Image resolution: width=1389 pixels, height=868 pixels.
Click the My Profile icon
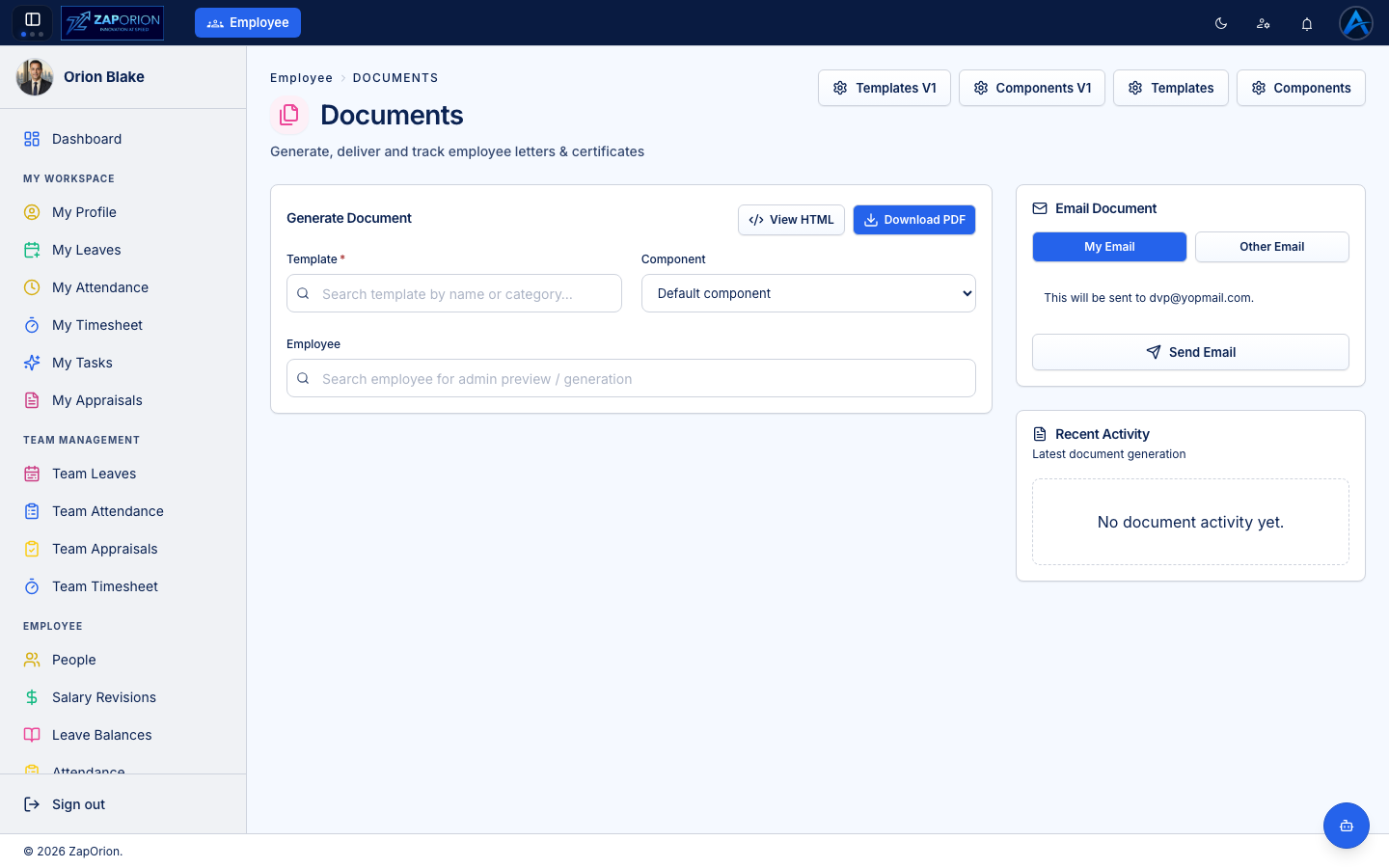[x=32, y=212]
